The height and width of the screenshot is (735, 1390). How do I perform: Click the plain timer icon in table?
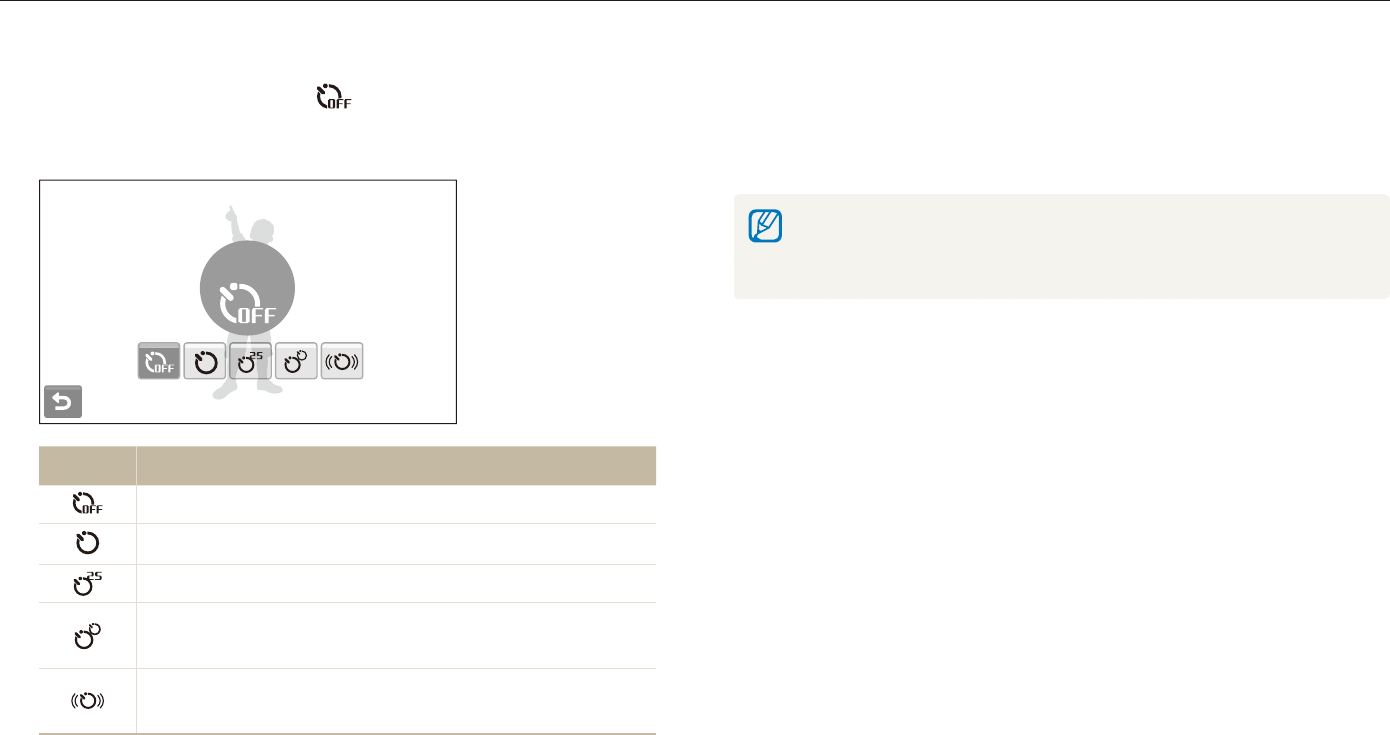tap(88, 544)
